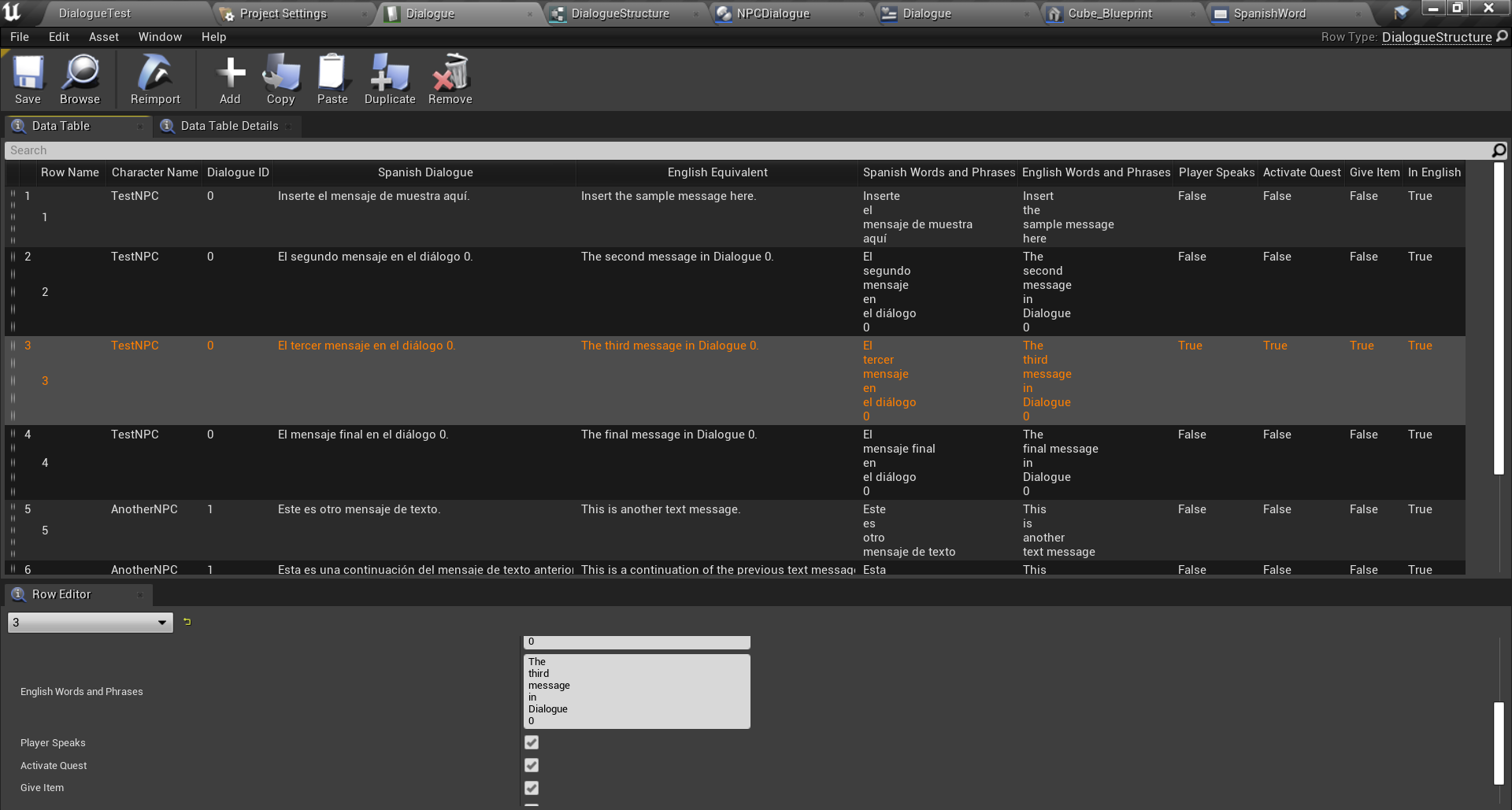Select row 'El segundo mensaje en el diálogo 0.'

coord(735,291)
